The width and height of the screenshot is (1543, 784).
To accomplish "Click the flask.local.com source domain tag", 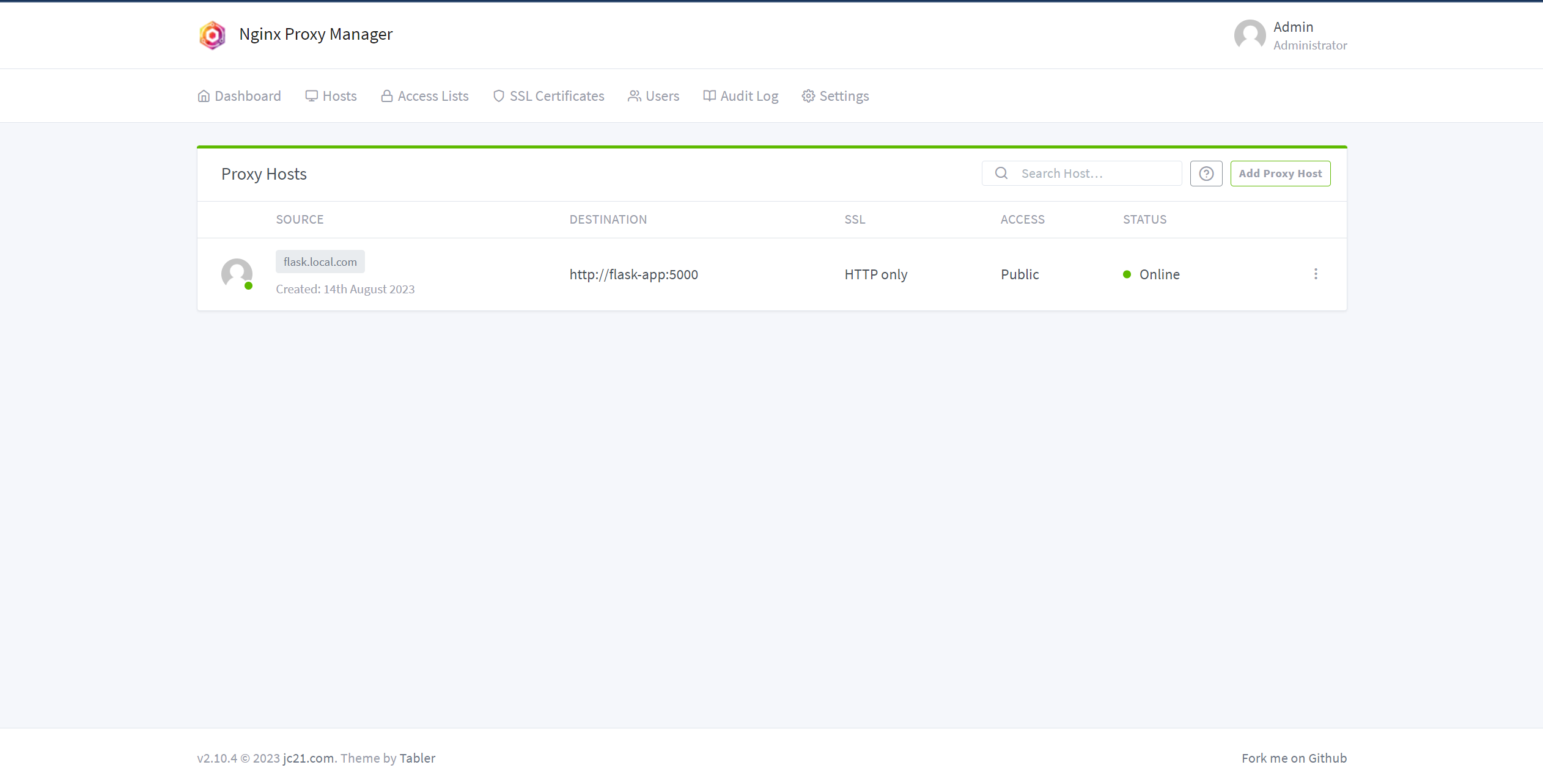I will 320,262.
